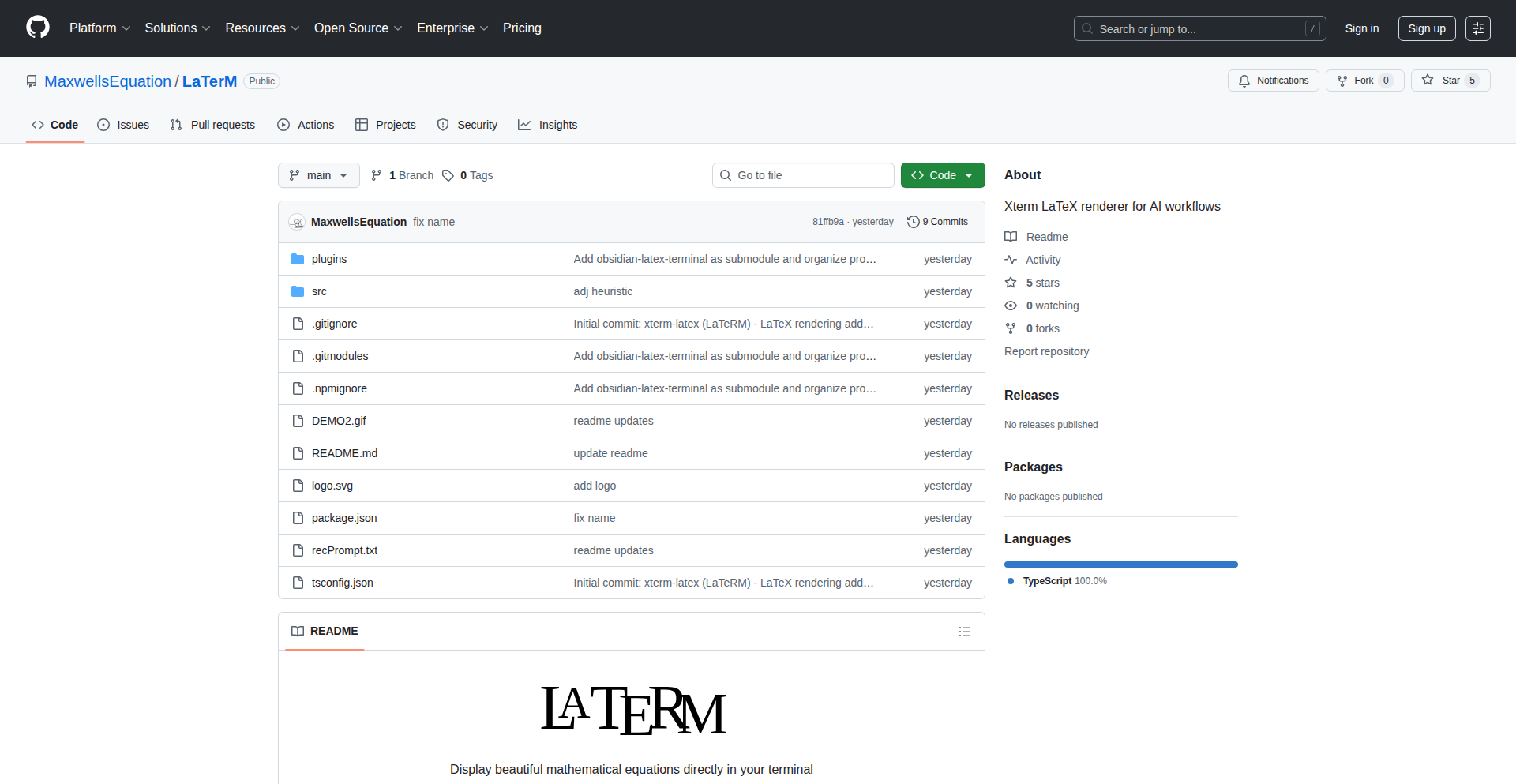Click the recPrompt.txt file icon
This screenshot has height=784, width=1516.
pos(298,550)
